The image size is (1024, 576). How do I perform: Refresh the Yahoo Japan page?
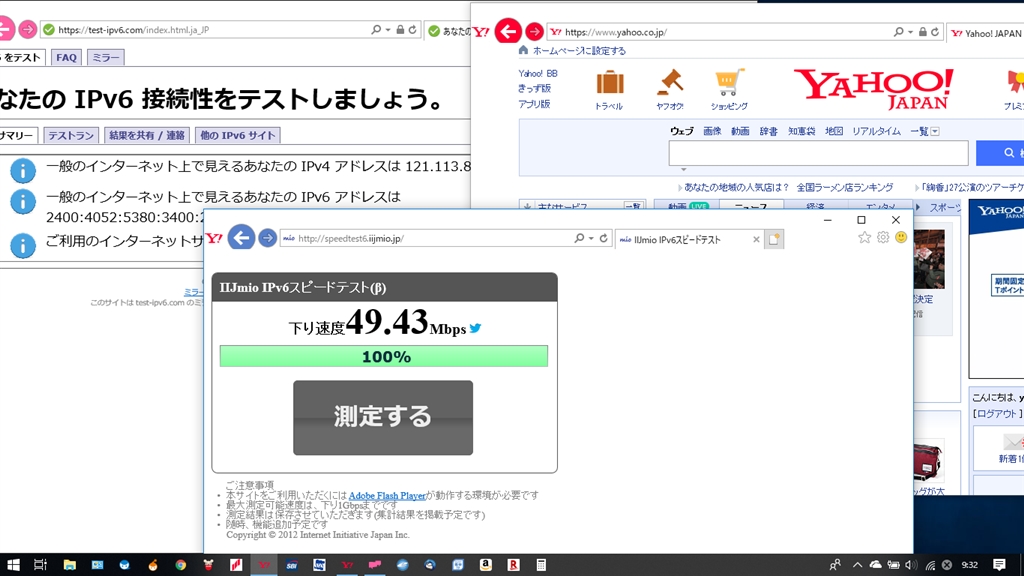[x=935, y=31]
